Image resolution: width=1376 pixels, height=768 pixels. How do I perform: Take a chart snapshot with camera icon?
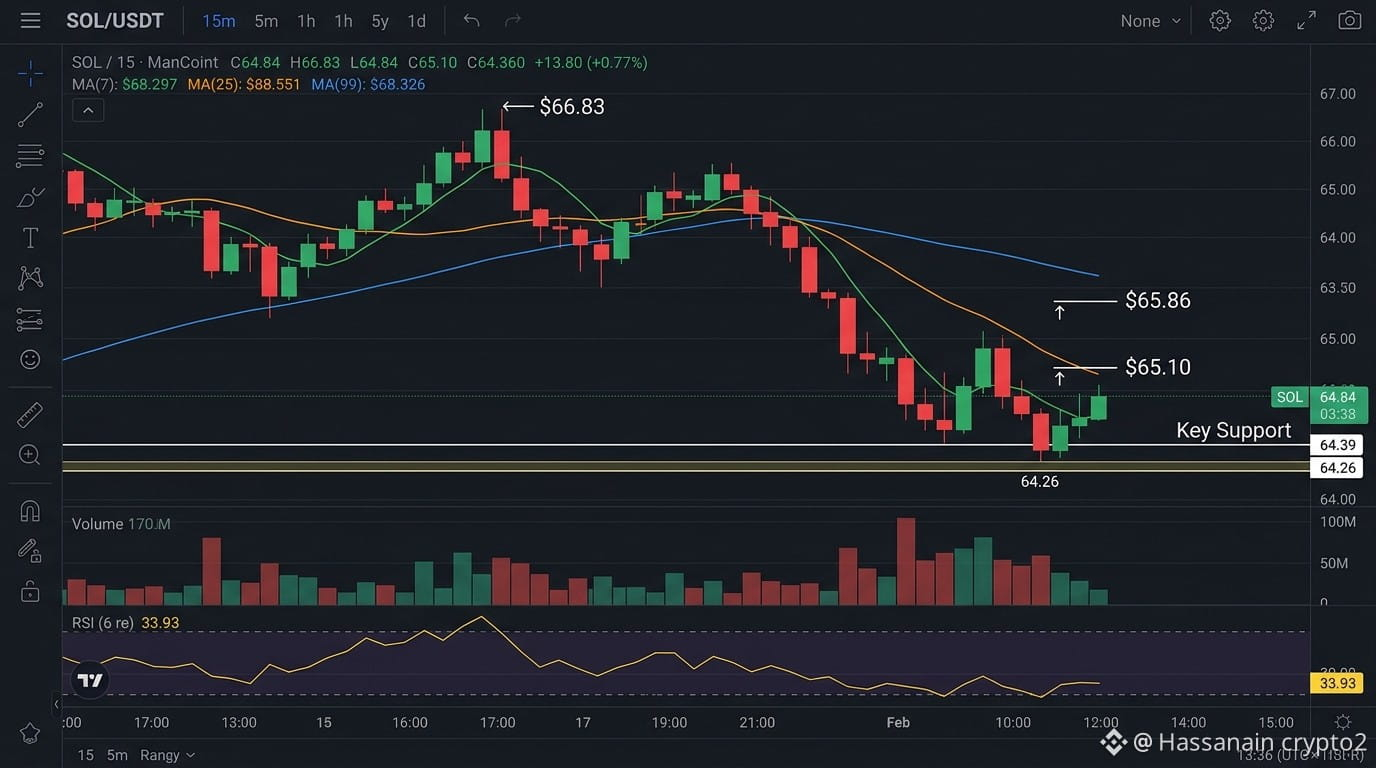pyautogui.click(x=1350, y=21)
